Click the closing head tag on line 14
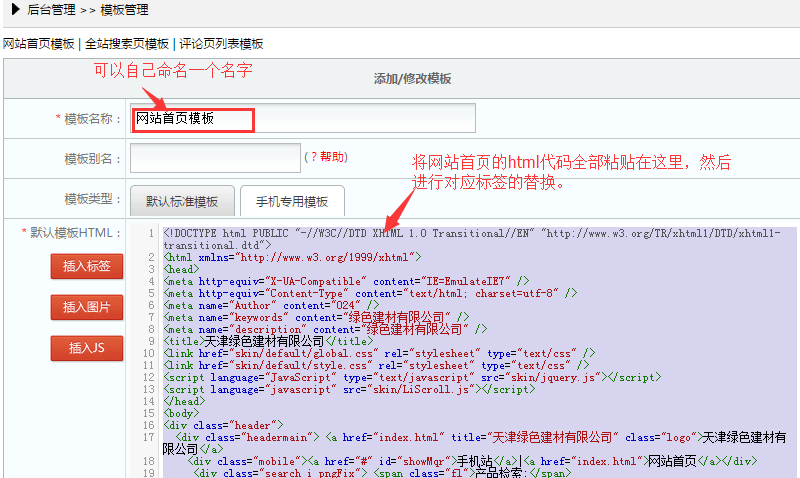 coord(181,401)
